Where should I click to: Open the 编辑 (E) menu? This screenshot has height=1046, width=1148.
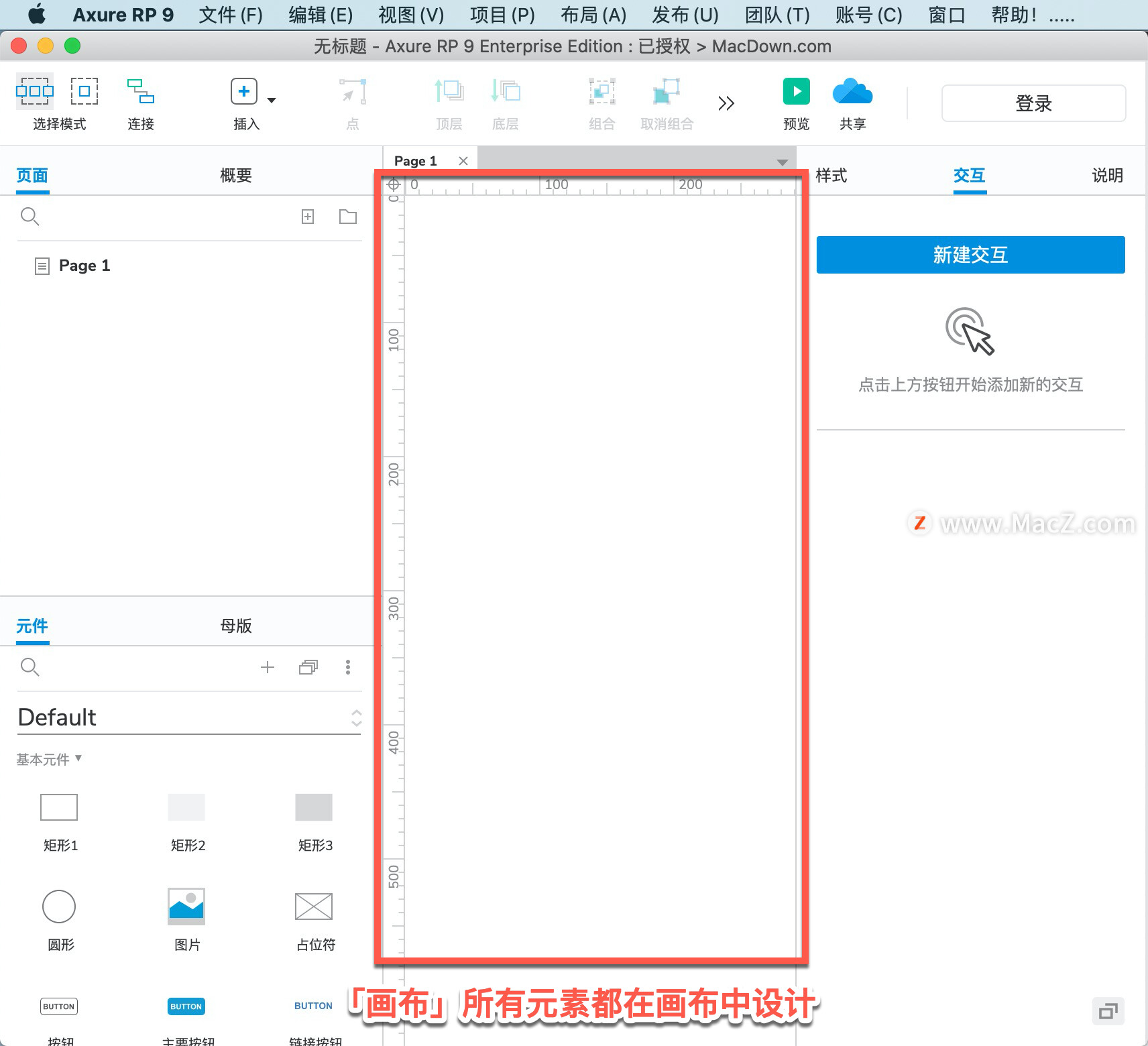coord(321,15)
